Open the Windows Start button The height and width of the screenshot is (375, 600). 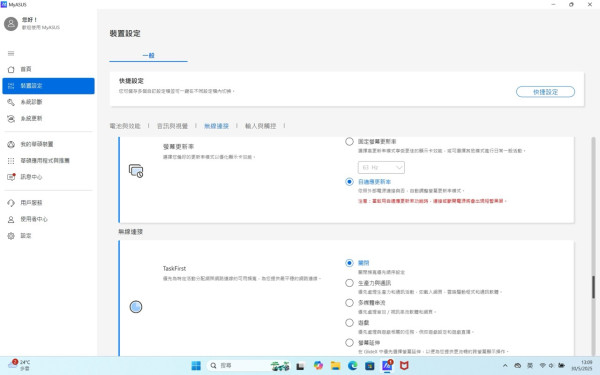click(x=196, y=366)
